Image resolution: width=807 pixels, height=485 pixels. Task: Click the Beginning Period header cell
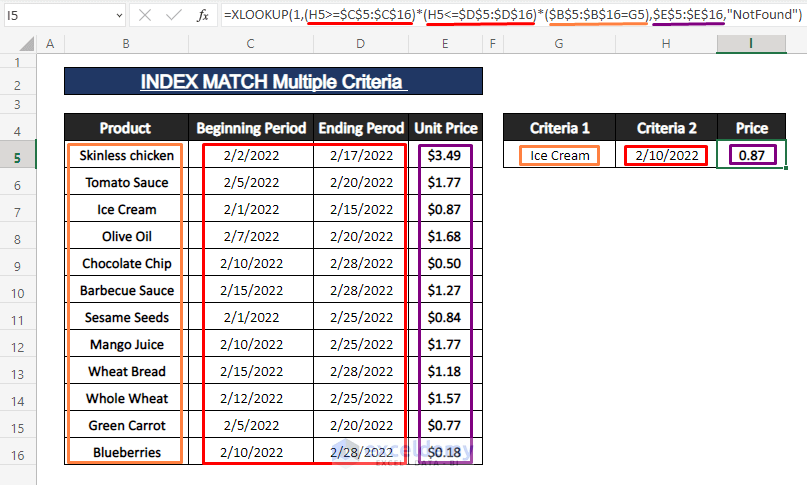point(251,128)
